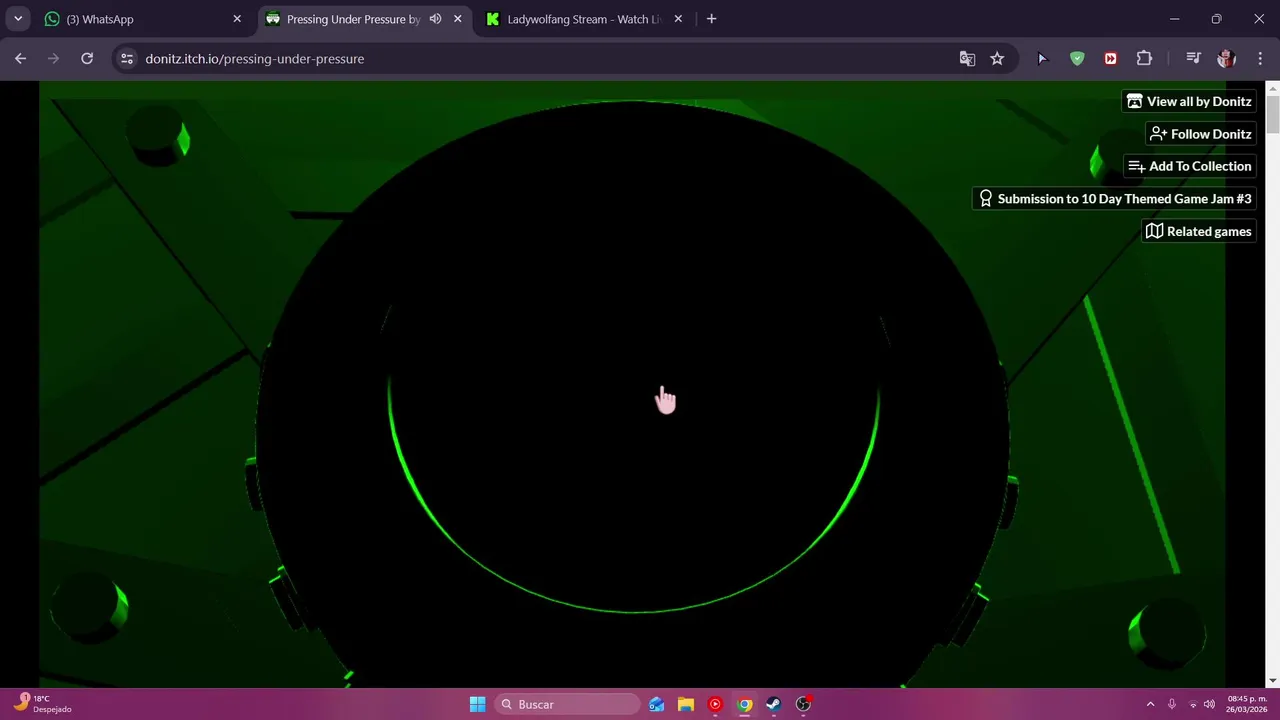The image size is (1280, 720).
Task: Open the volume tray icon
Action: (x=1209, y=704)
